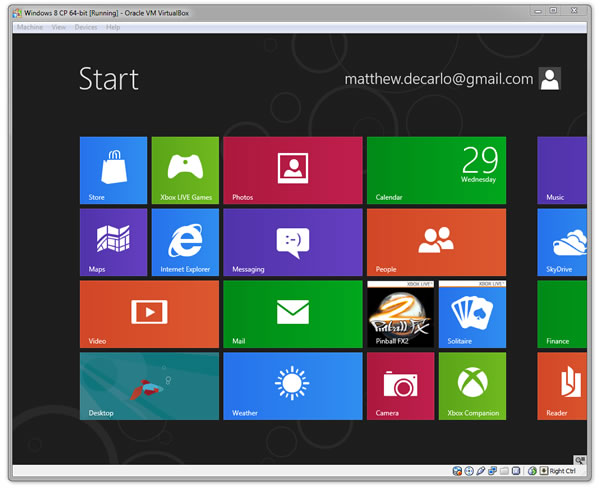The height and width of the screenshot is (491, 600).
Task: Open the Calendar tile showing 29 Wednesday
Action: (x=436, y=170)
